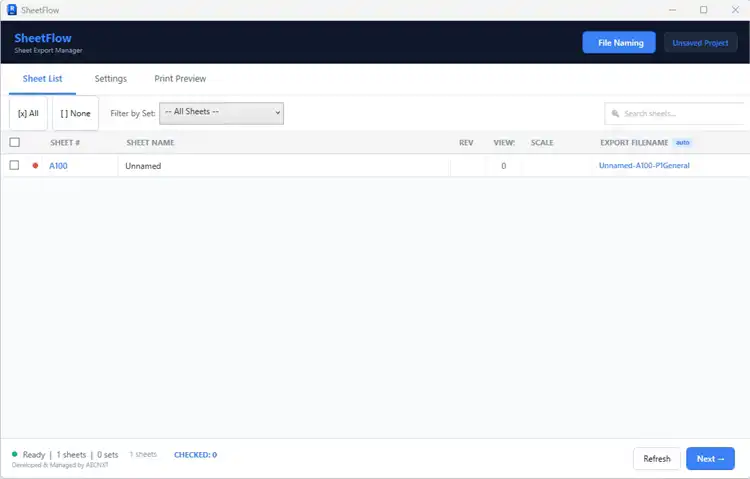Click the Refresh button

pyautogui.click(x=657, y=458)
